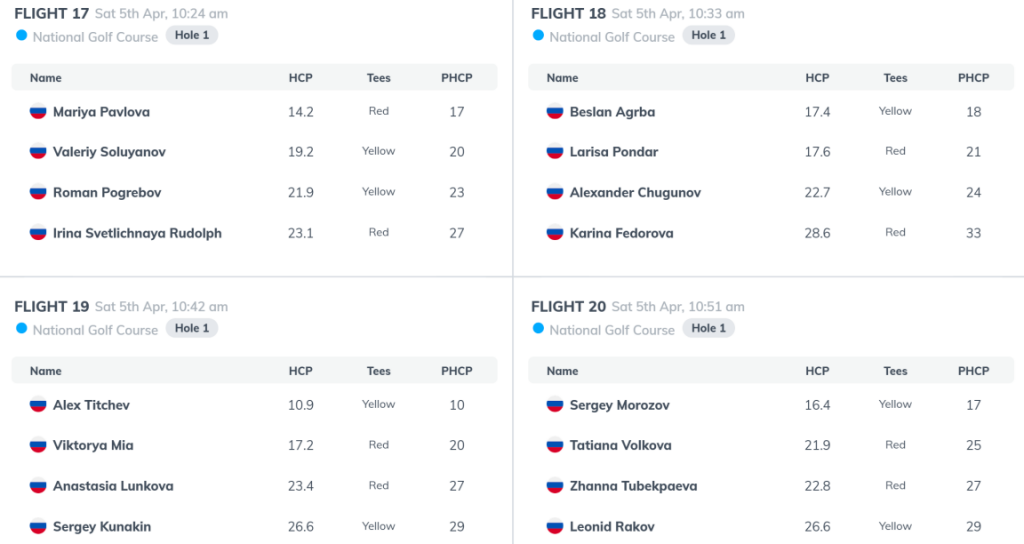Open player Alexander Chugunov's name
The height and width of the screenshot is (544, 1024).
635,193
